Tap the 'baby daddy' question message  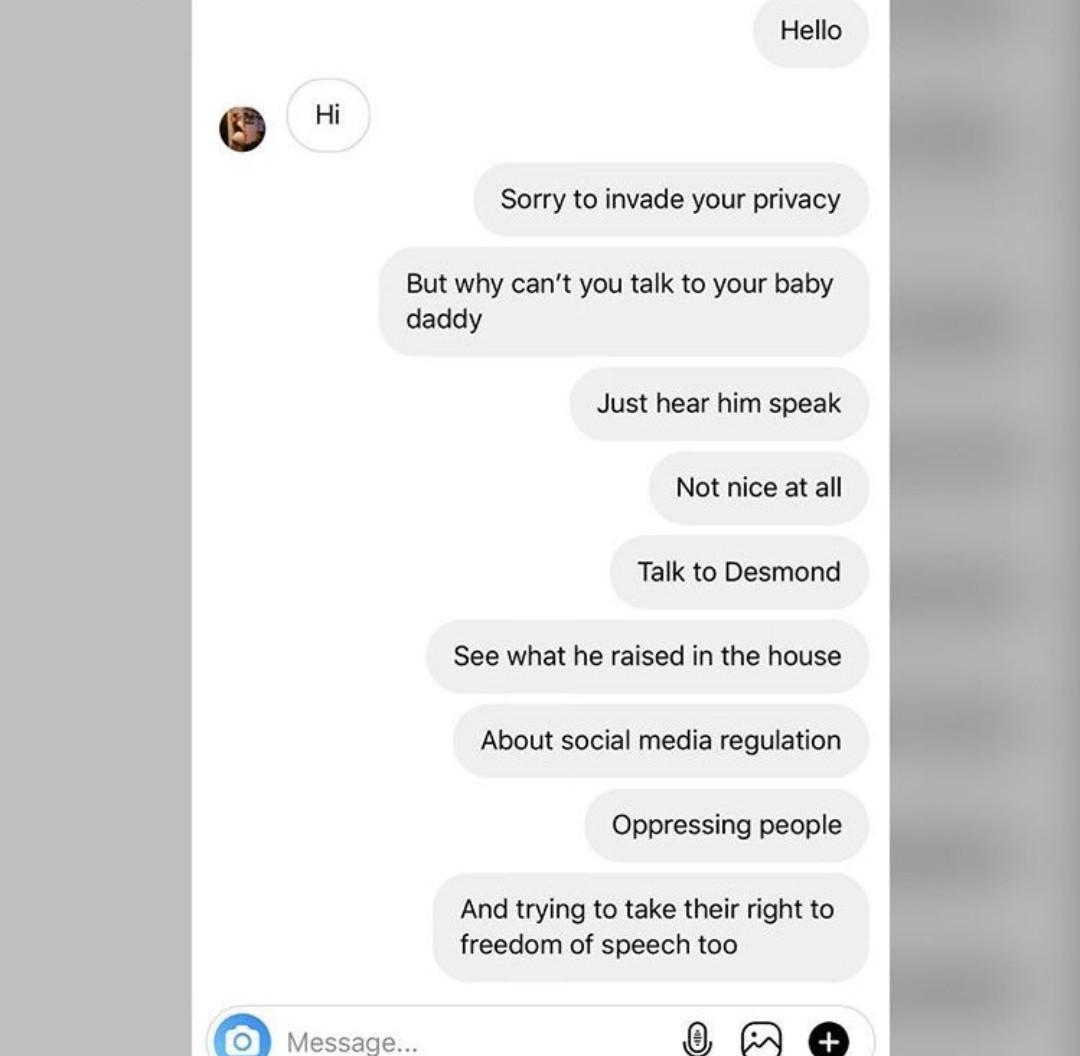tap(623, 302)
